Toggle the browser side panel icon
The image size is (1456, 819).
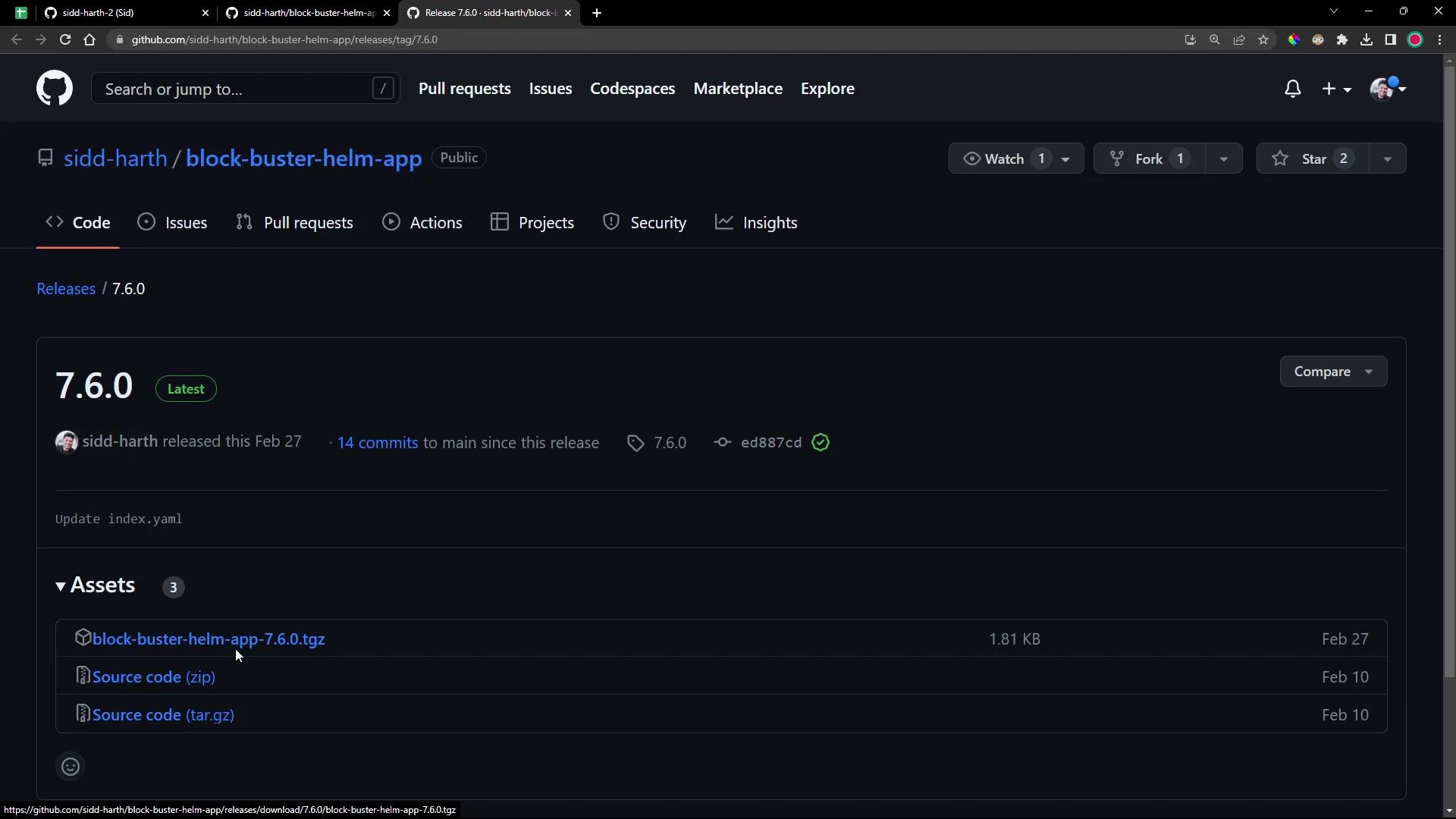point(1391,39)
